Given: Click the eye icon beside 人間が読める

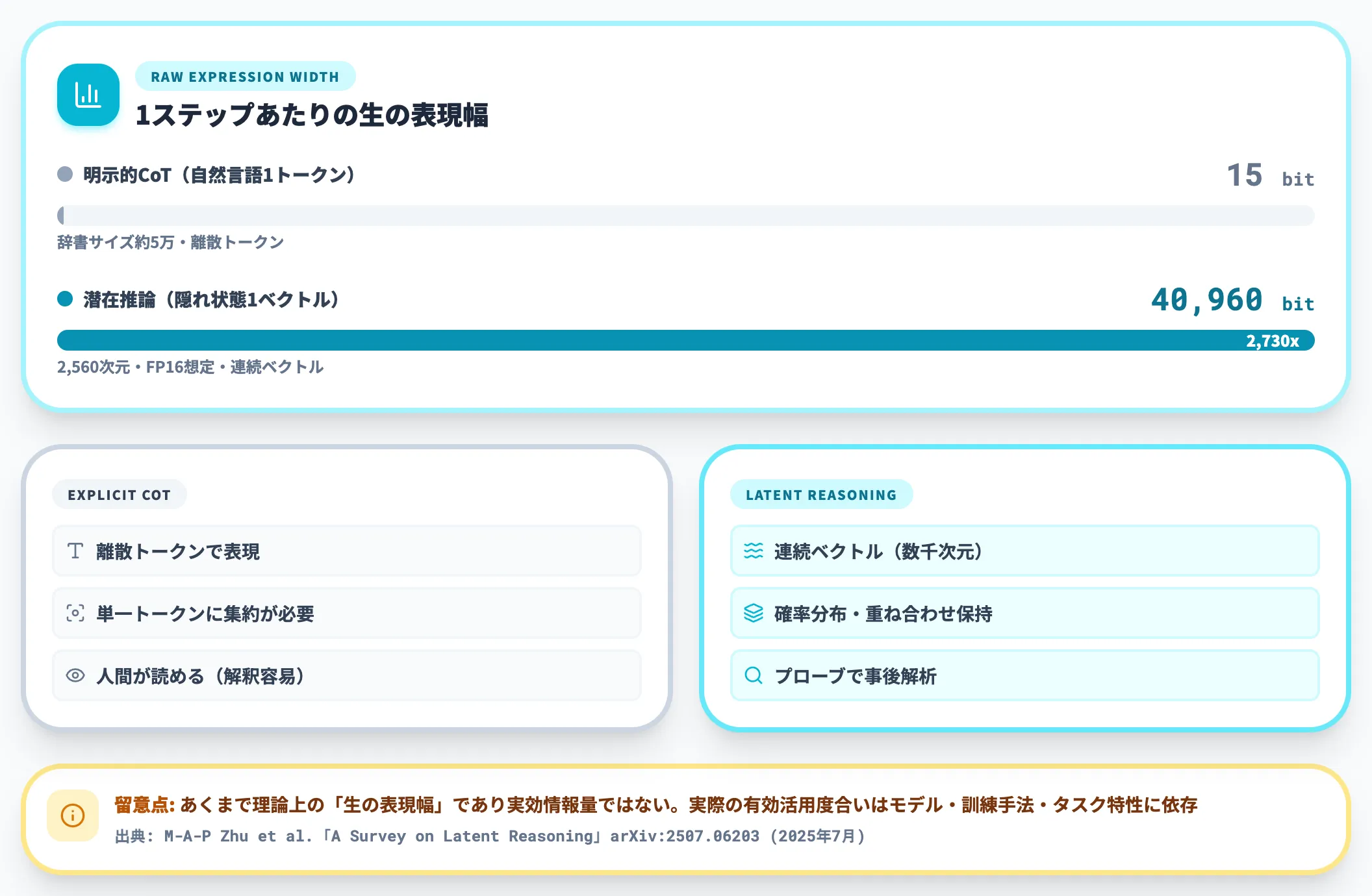Looking at the screenshot, I should coord(75,676).
